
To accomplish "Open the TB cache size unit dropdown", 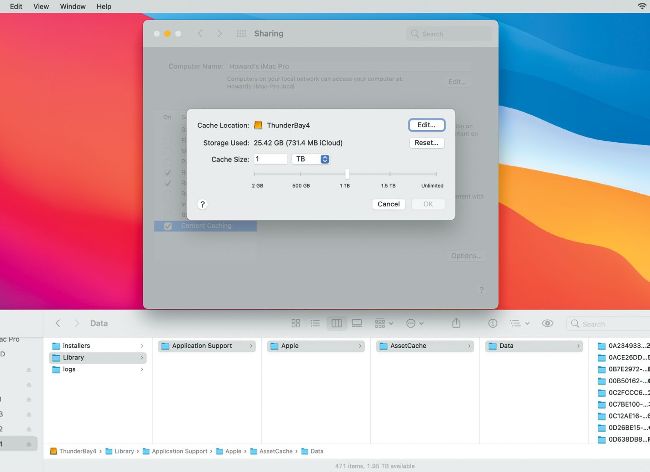I will 311,159.
